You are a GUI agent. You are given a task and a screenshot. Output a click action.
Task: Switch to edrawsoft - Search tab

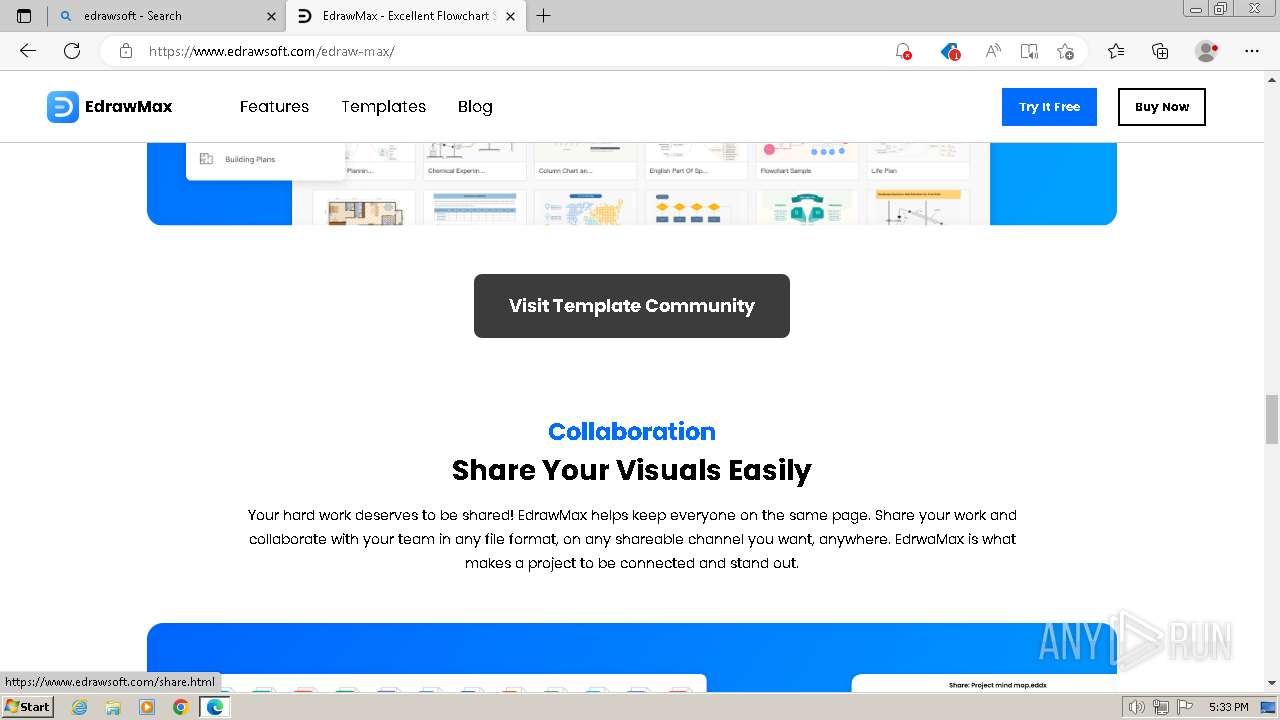point(165,16)
